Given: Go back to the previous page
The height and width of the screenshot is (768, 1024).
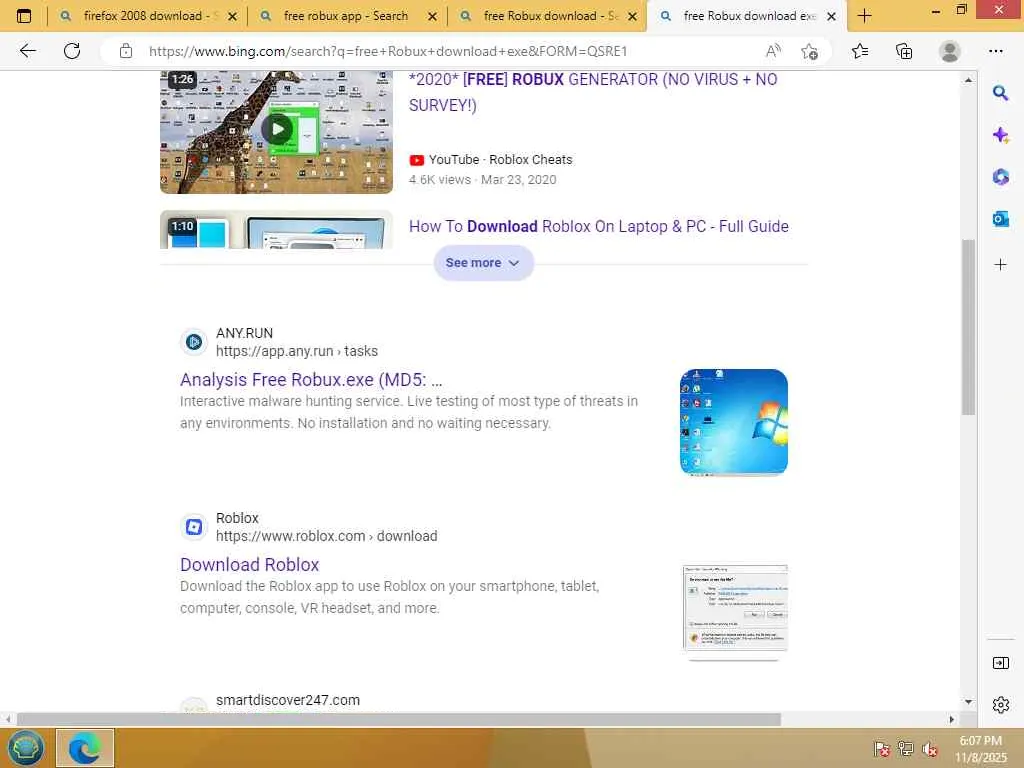Looking at the screenshot, I should (x=27, y=51).
